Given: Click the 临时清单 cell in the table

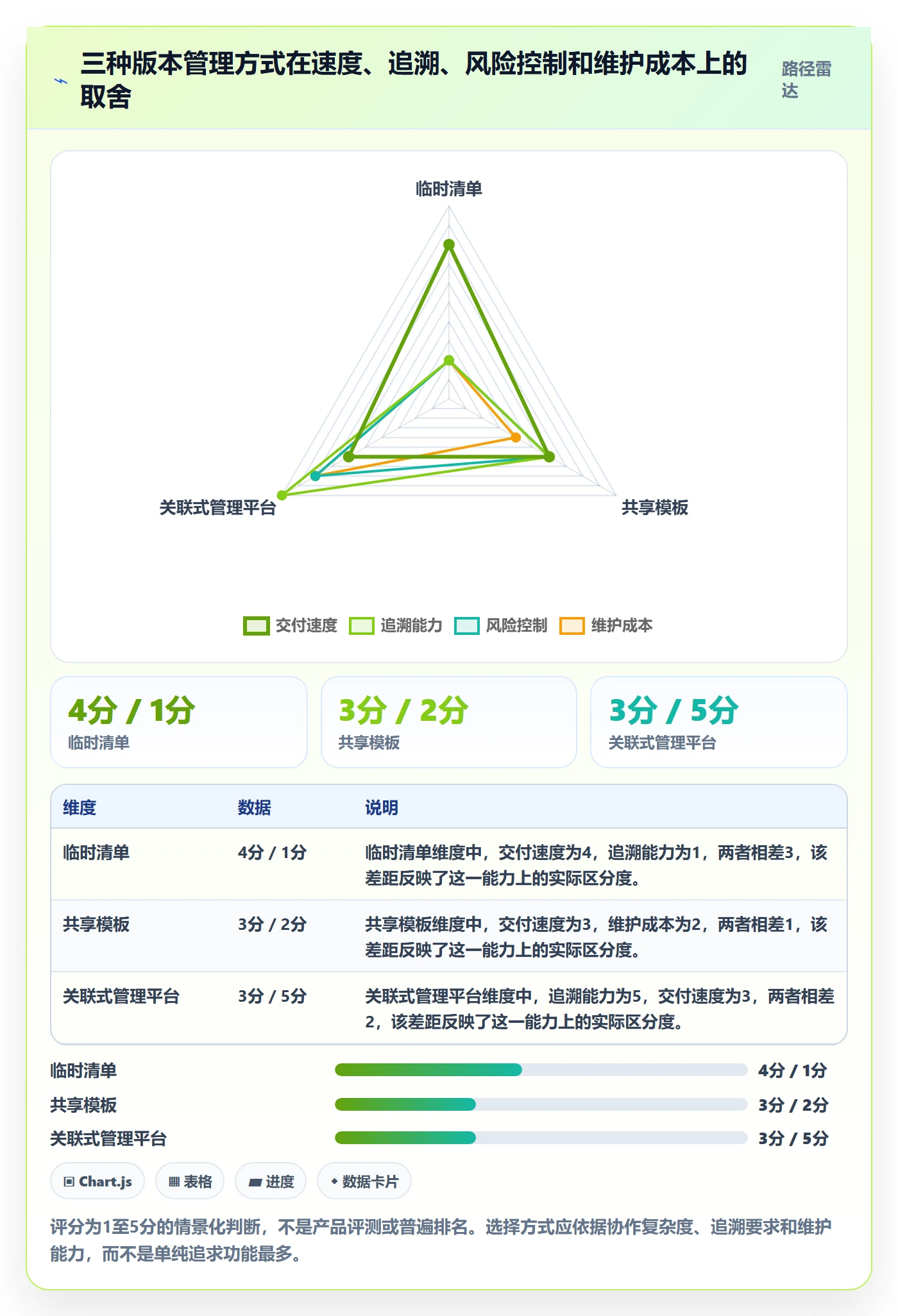Looking at the screenshot, I should tap(96, 853).
